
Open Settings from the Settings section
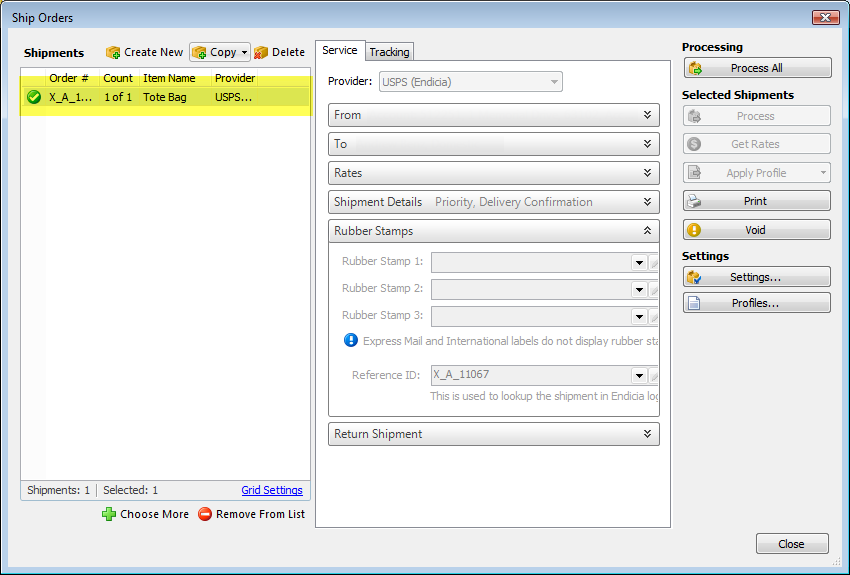[x=757, y=277]
